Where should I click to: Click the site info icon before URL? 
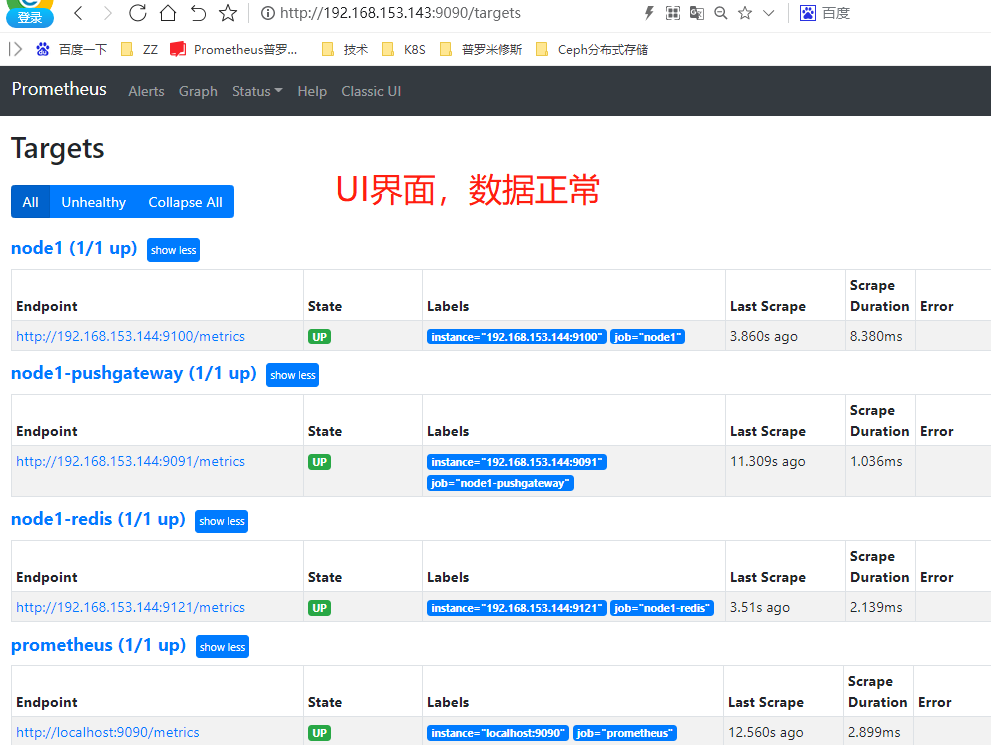[x=268, y=13]
